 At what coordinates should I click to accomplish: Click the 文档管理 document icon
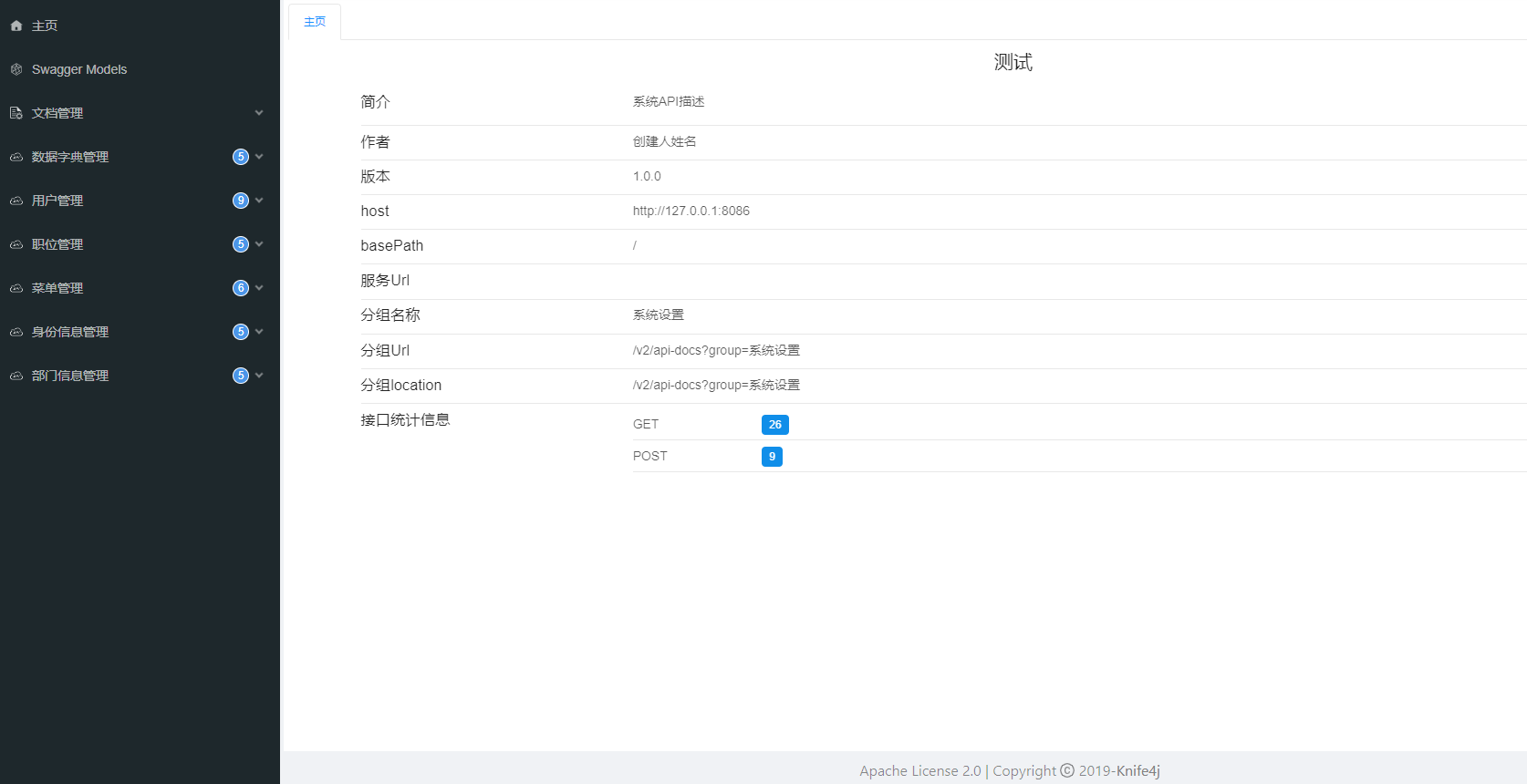tap(16, 113)
